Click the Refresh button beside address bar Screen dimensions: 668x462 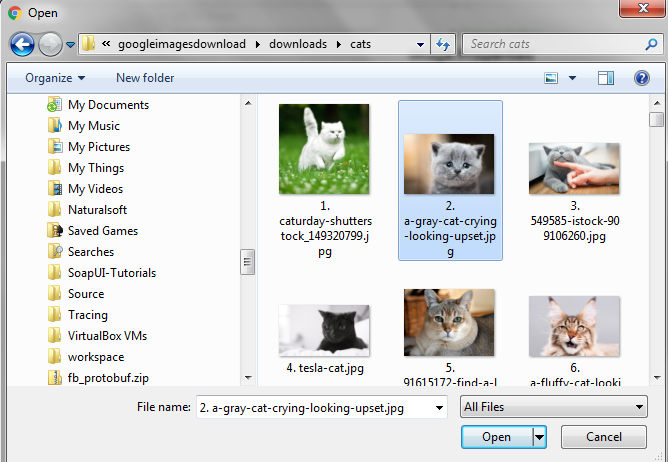point(443,44)
